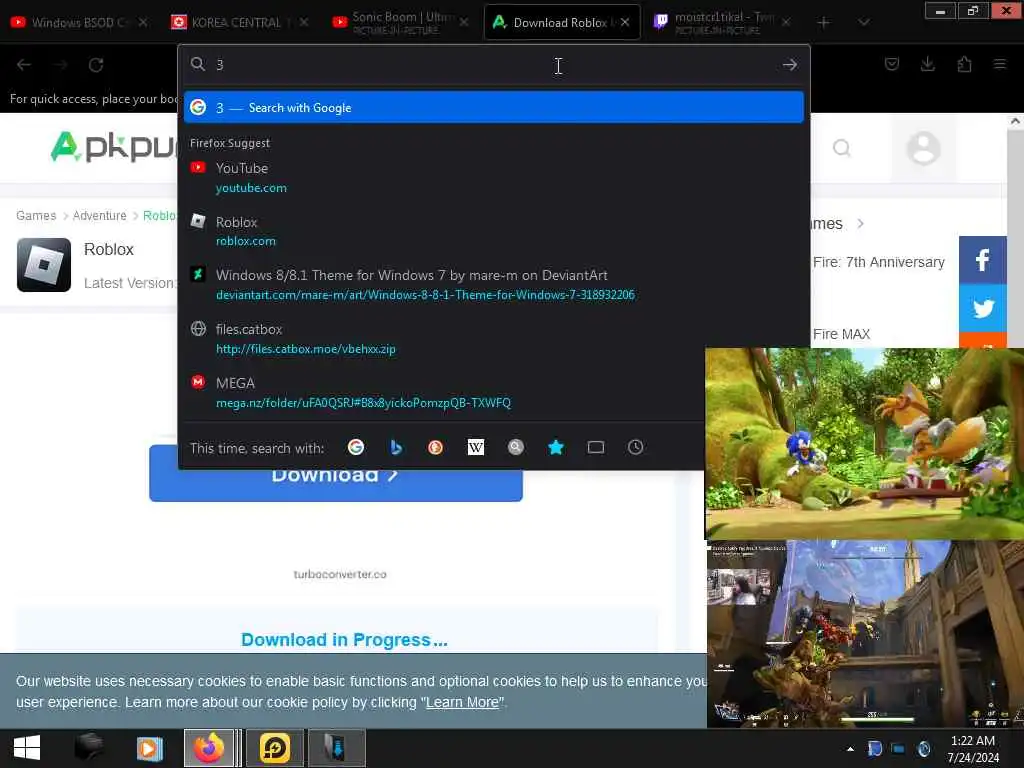Open the media player taskbar icon
Viewport: 1024px width, 768px height.
(150, 748)
